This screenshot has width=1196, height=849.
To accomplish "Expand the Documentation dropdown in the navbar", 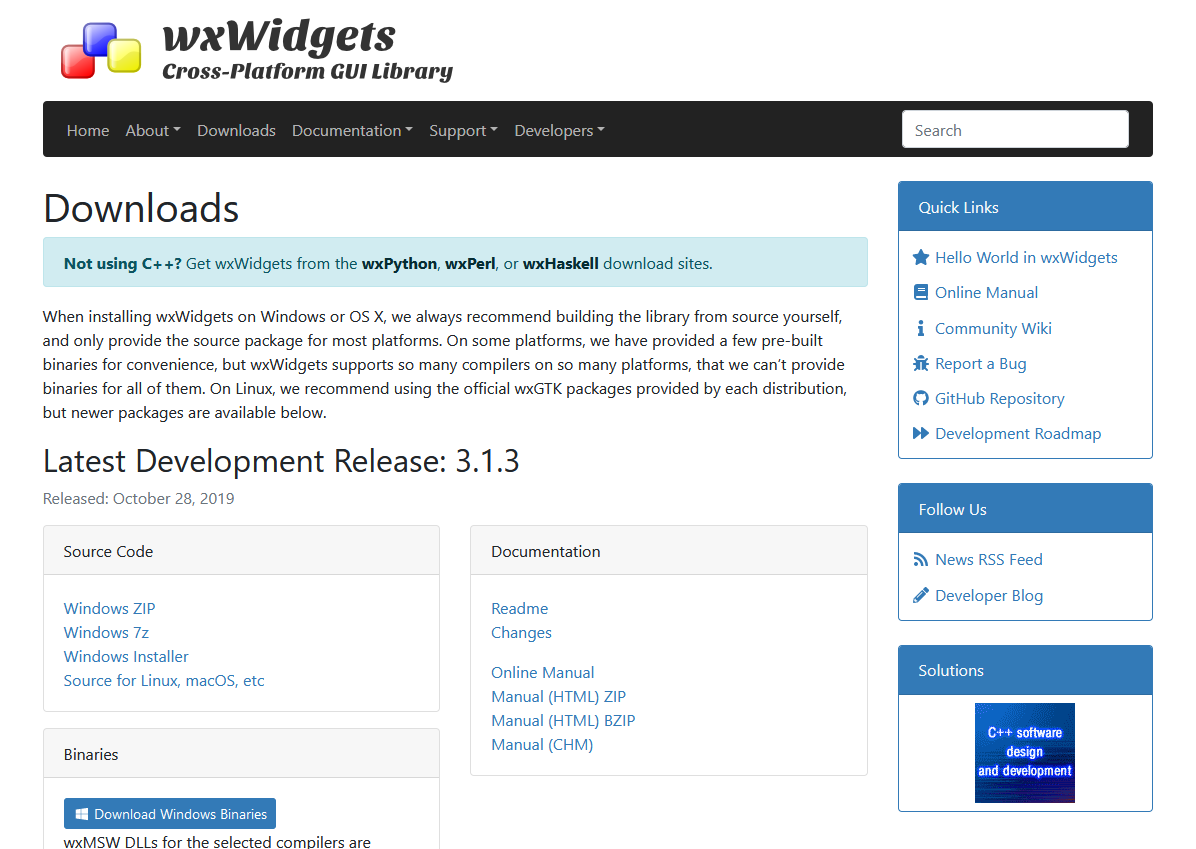I will pyautogui.click(x=352, y=130).
